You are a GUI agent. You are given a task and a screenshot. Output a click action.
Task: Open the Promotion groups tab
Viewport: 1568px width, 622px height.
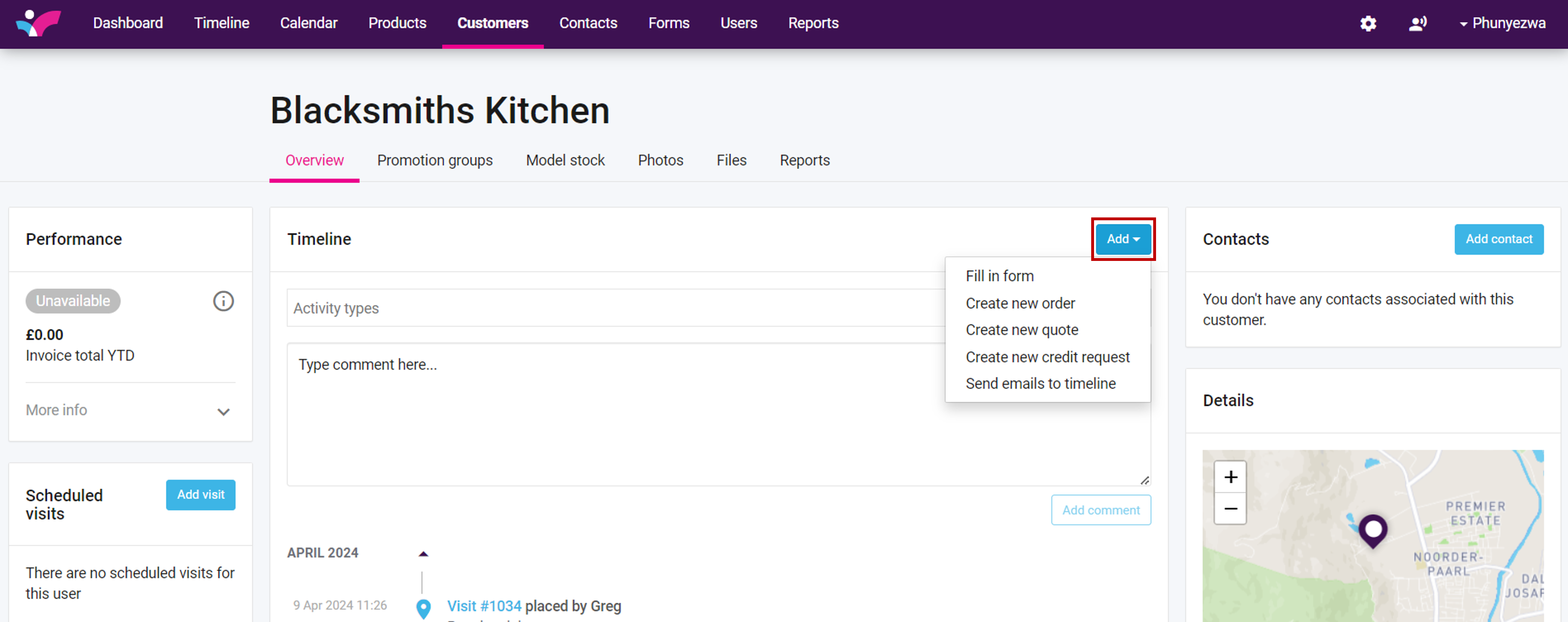point(435,160)
